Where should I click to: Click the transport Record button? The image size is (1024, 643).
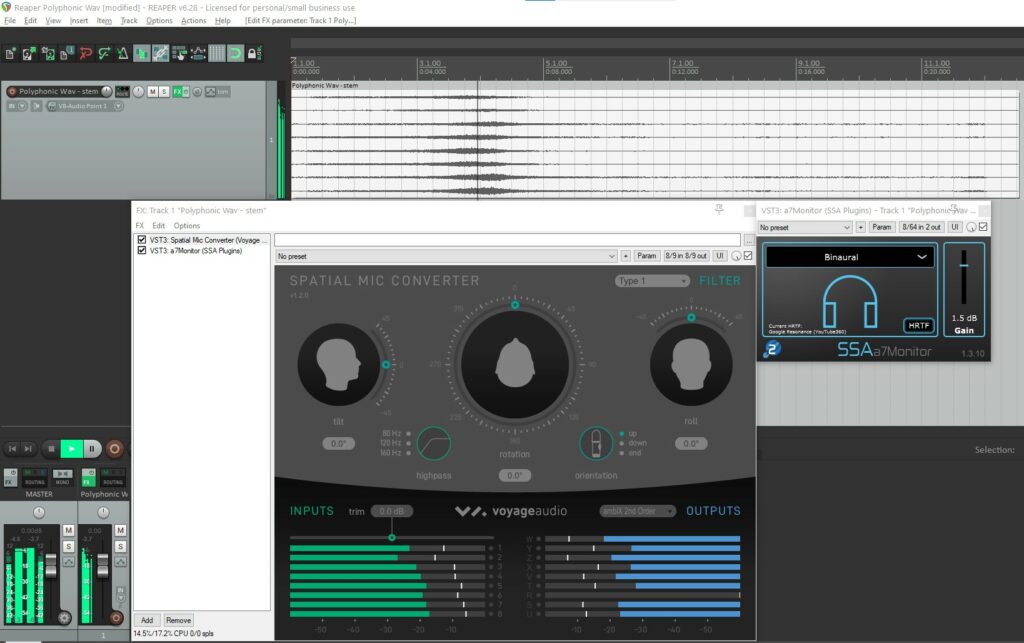click(114, 448)
